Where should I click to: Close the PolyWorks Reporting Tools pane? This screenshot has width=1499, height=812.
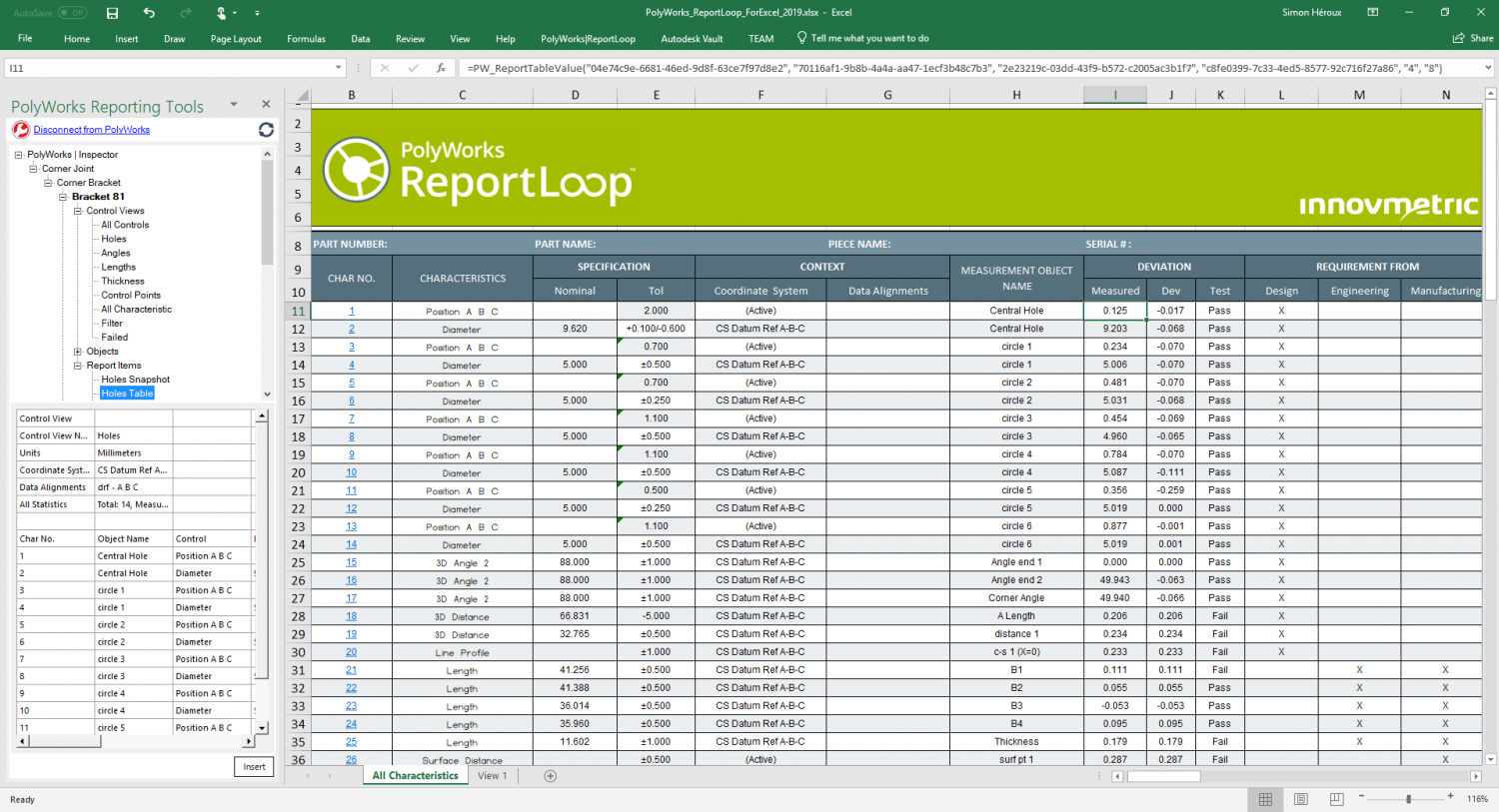coord(266,104)
